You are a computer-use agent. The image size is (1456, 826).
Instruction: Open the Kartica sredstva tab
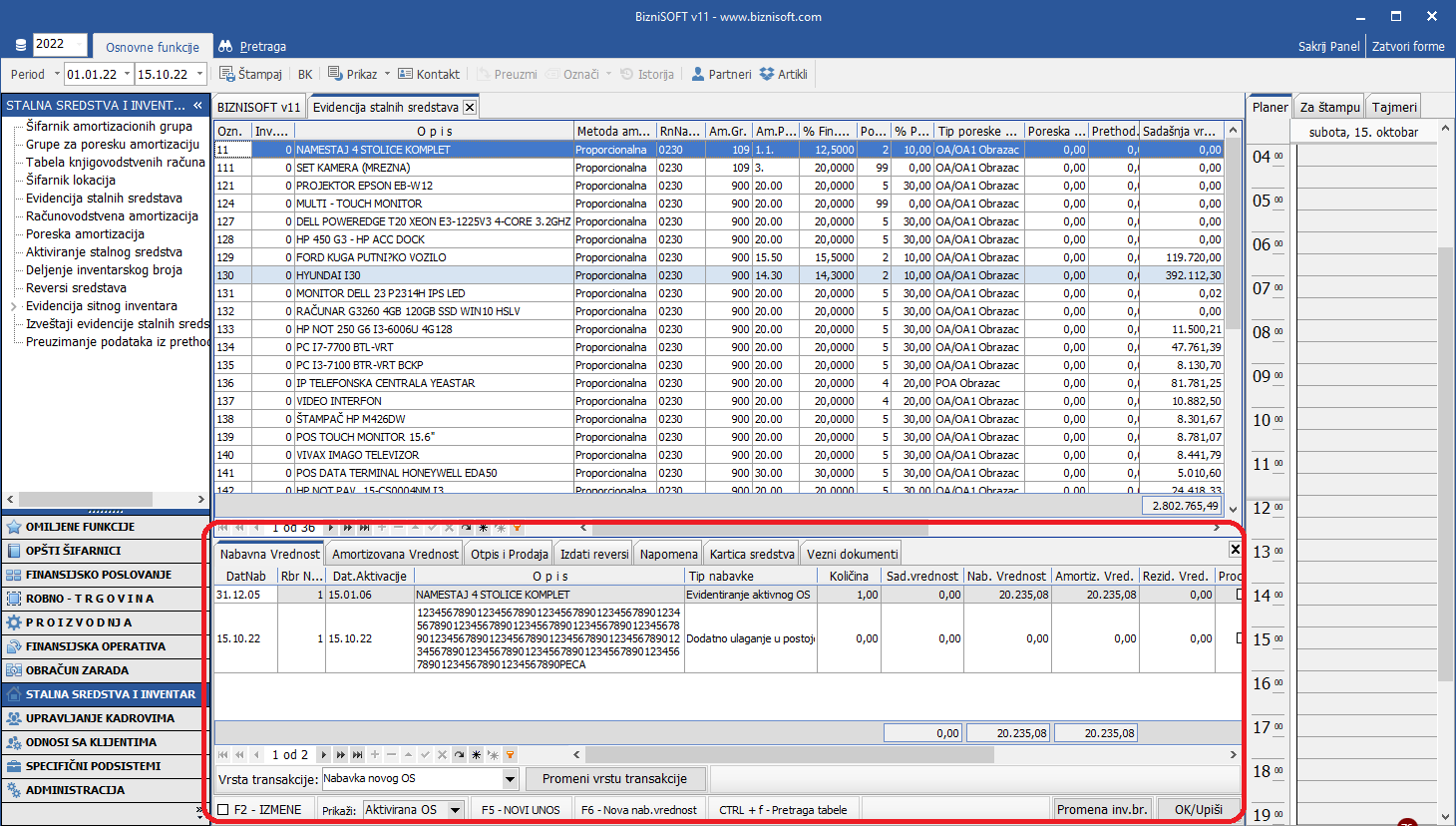pos(752,554)
